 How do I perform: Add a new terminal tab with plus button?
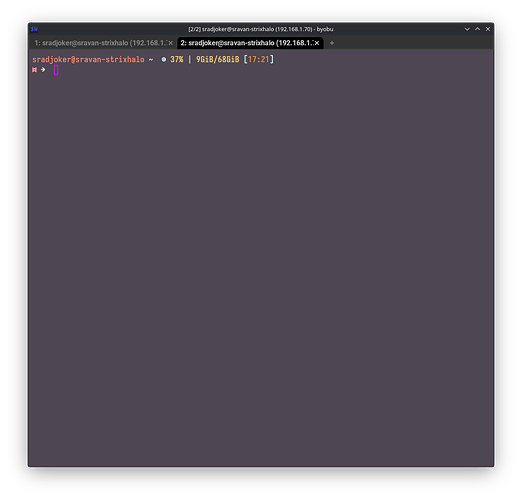click(332, 43)
